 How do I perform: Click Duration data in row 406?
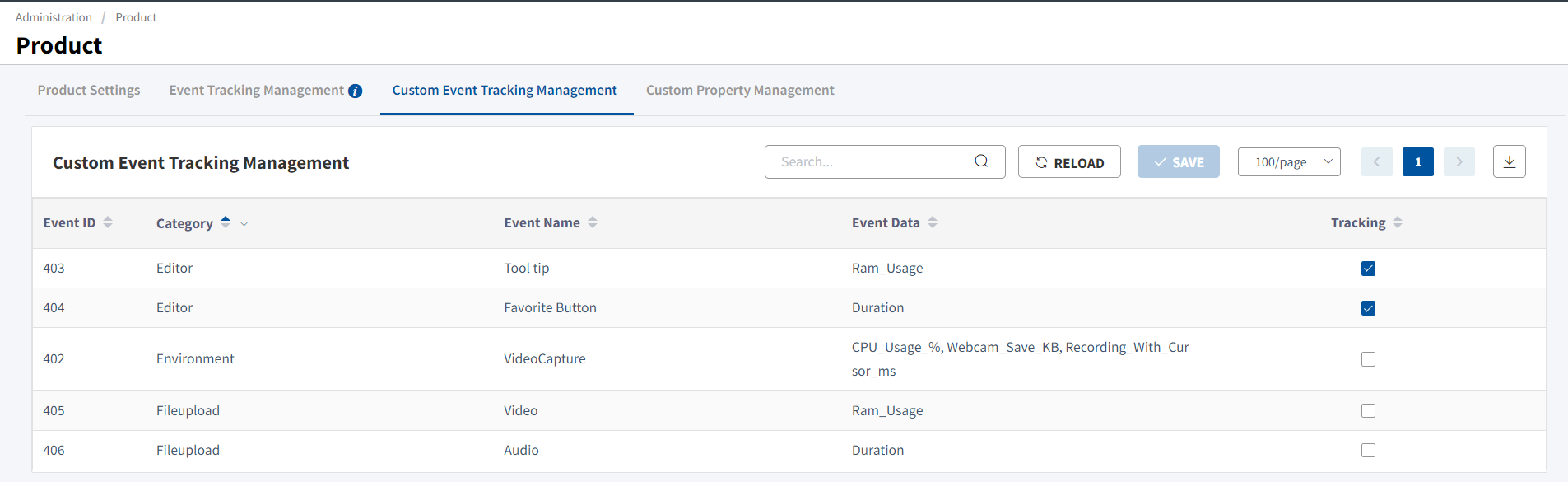(877, 450)
